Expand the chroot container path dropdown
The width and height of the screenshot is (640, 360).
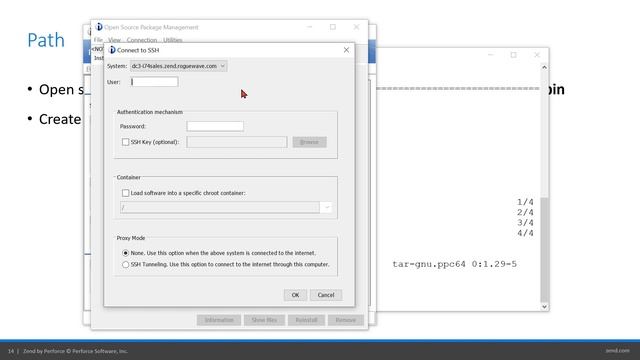(327, 207)
